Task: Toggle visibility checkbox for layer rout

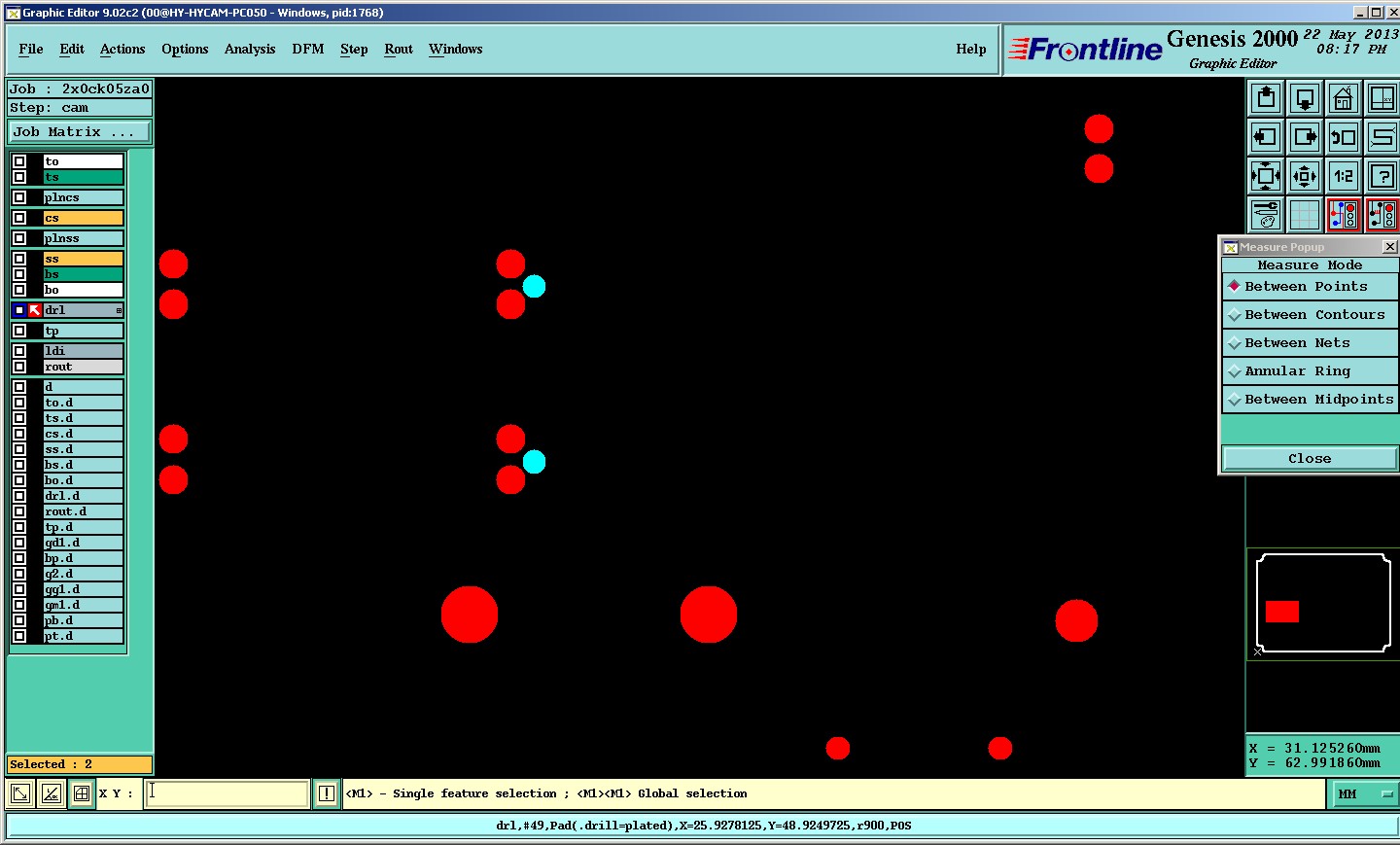Action: click(19, 367)
